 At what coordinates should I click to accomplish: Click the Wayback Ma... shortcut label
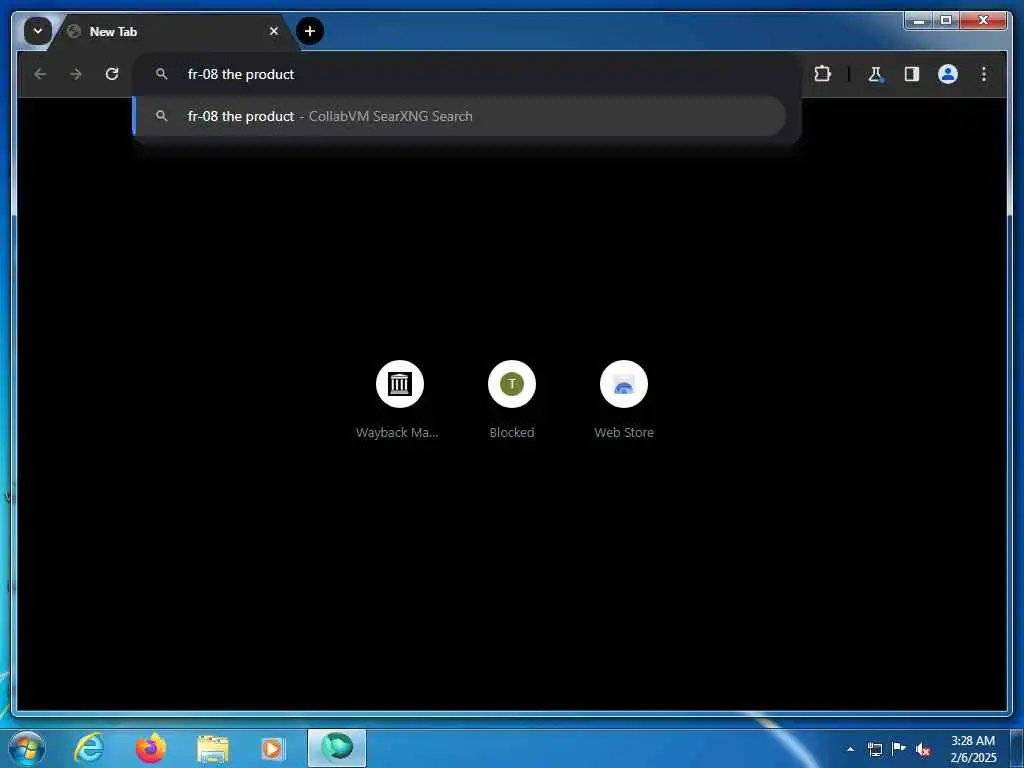(x=397, y=432)
